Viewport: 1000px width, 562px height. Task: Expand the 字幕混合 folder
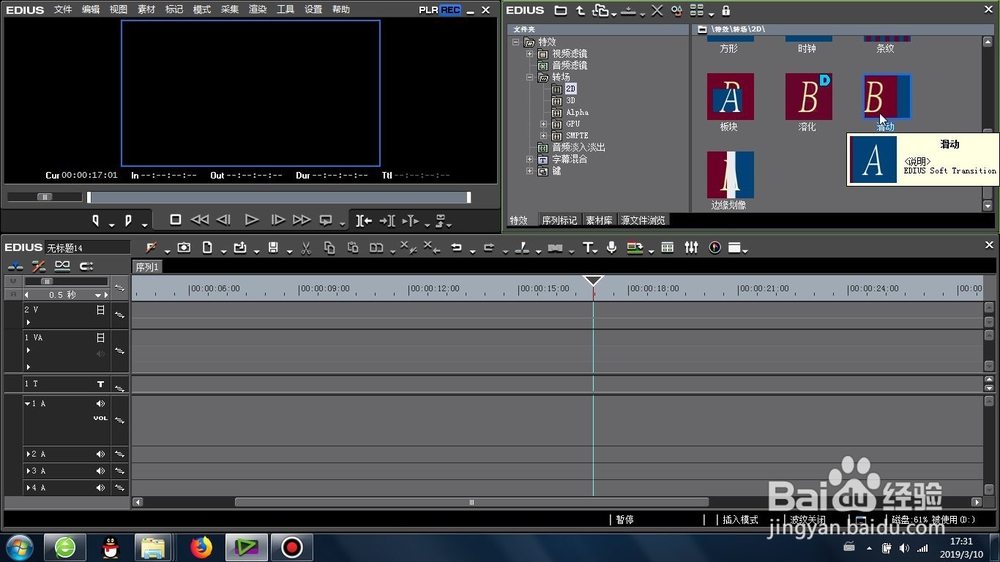(x=529, y=159)
